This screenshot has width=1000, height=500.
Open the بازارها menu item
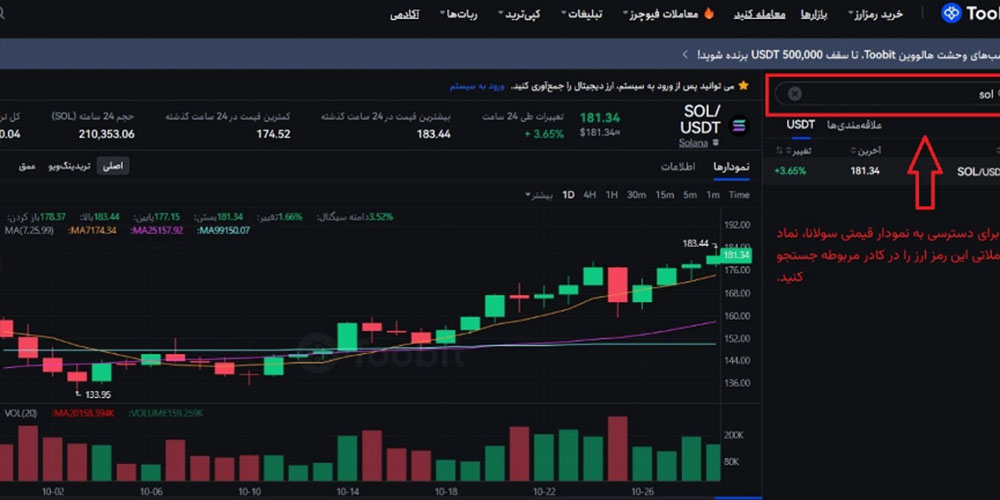tap(814, 14)
